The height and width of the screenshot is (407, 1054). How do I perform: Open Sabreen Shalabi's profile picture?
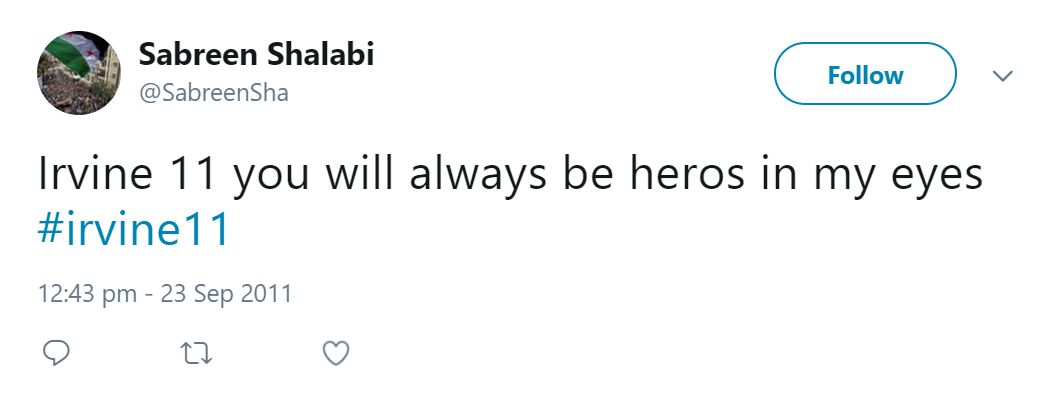(x=79, y=72)
